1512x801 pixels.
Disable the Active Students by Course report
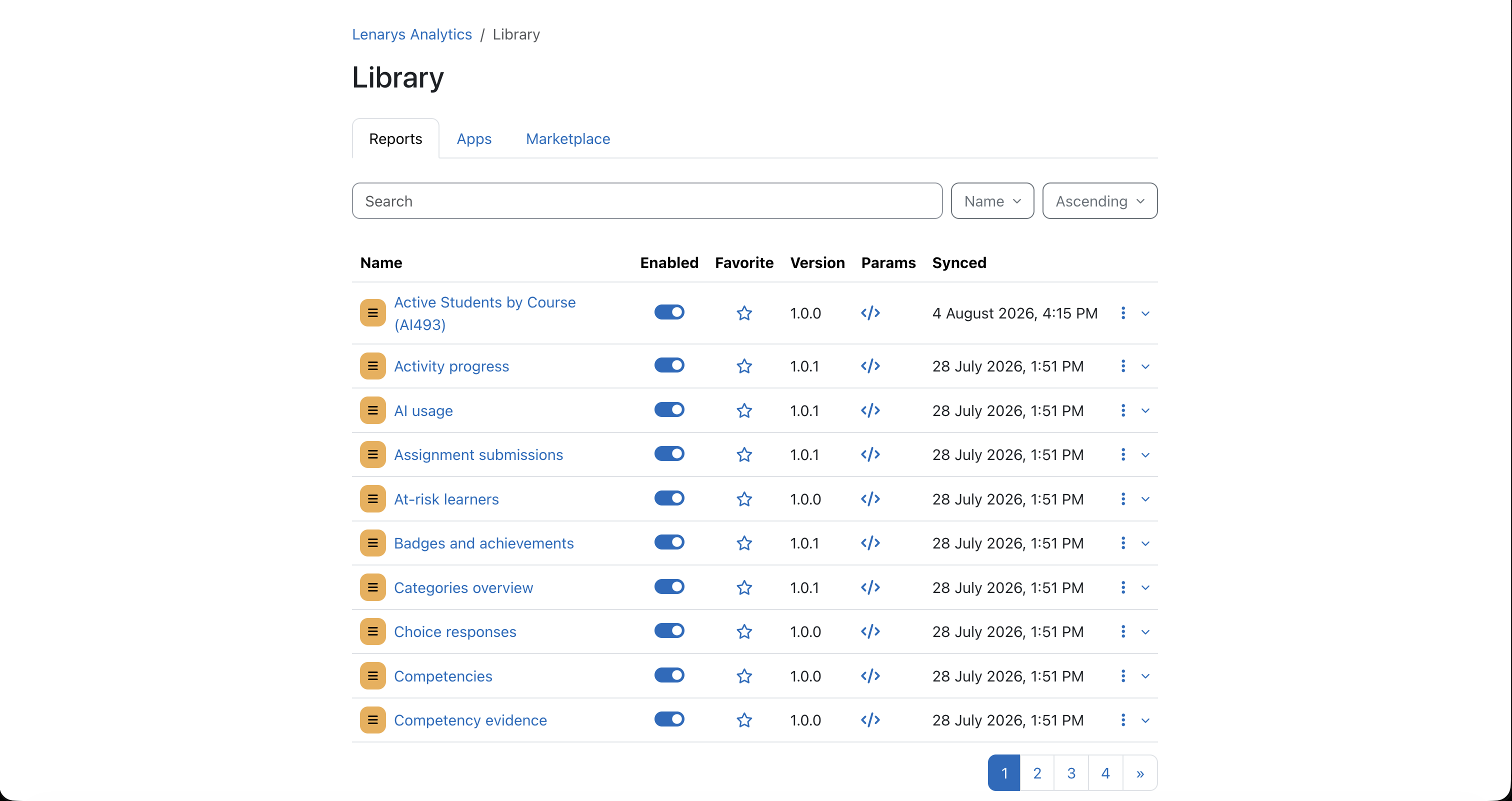(x=669, y=312)
